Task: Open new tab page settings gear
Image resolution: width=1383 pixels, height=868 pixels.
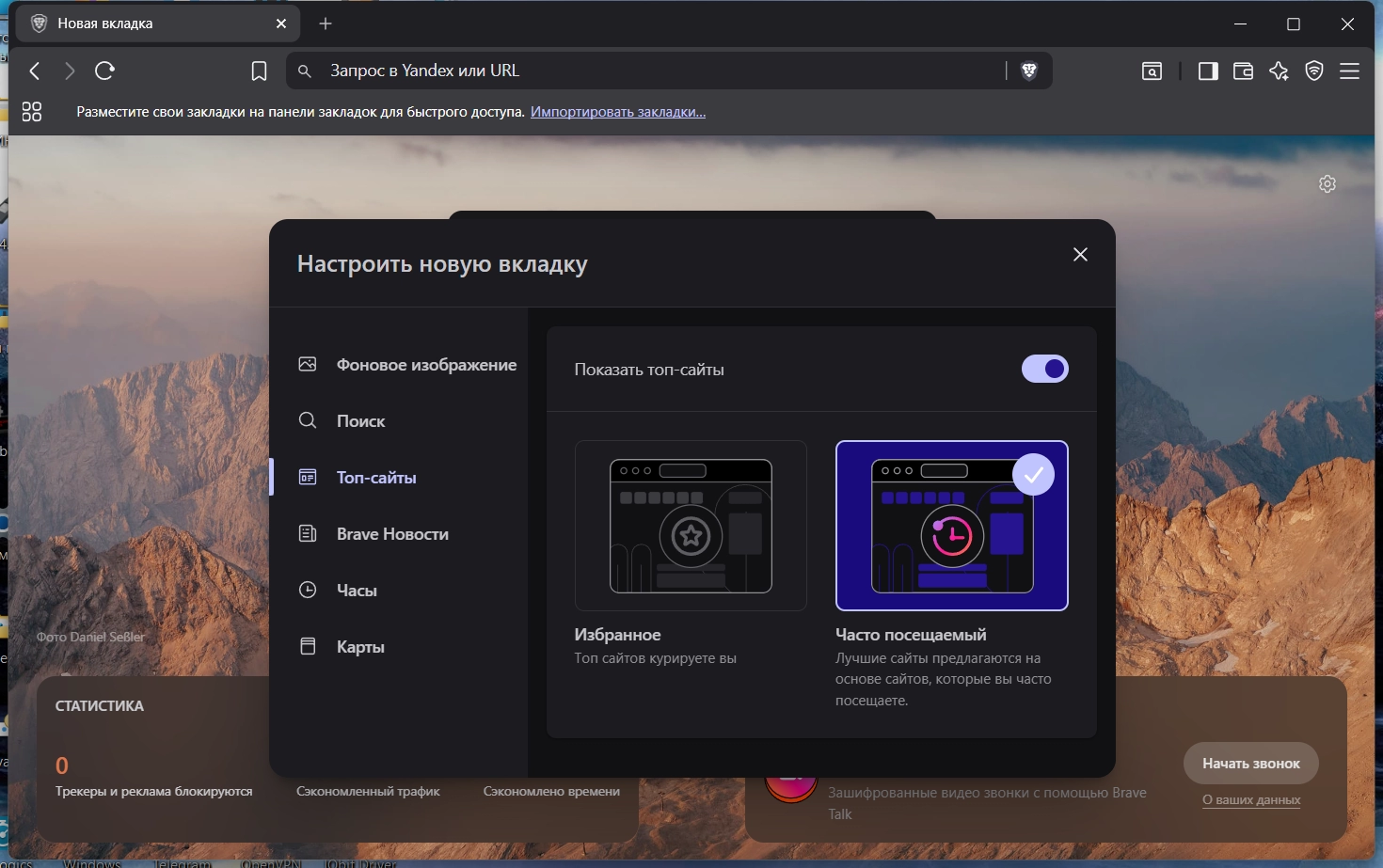Action: 1327,184
